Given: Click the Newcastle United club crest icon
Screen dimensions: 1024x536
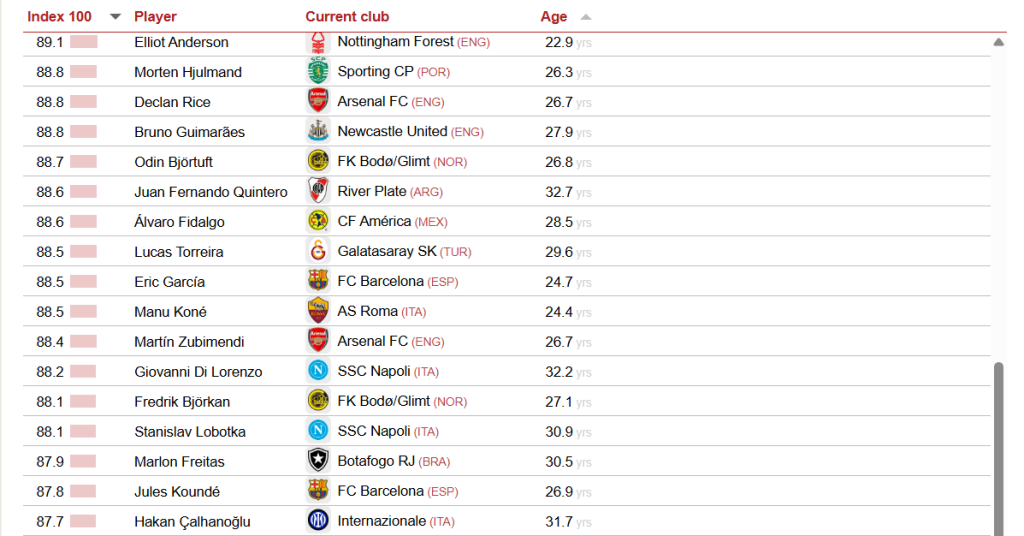Looking at the screenshot, I should point(318,132).
